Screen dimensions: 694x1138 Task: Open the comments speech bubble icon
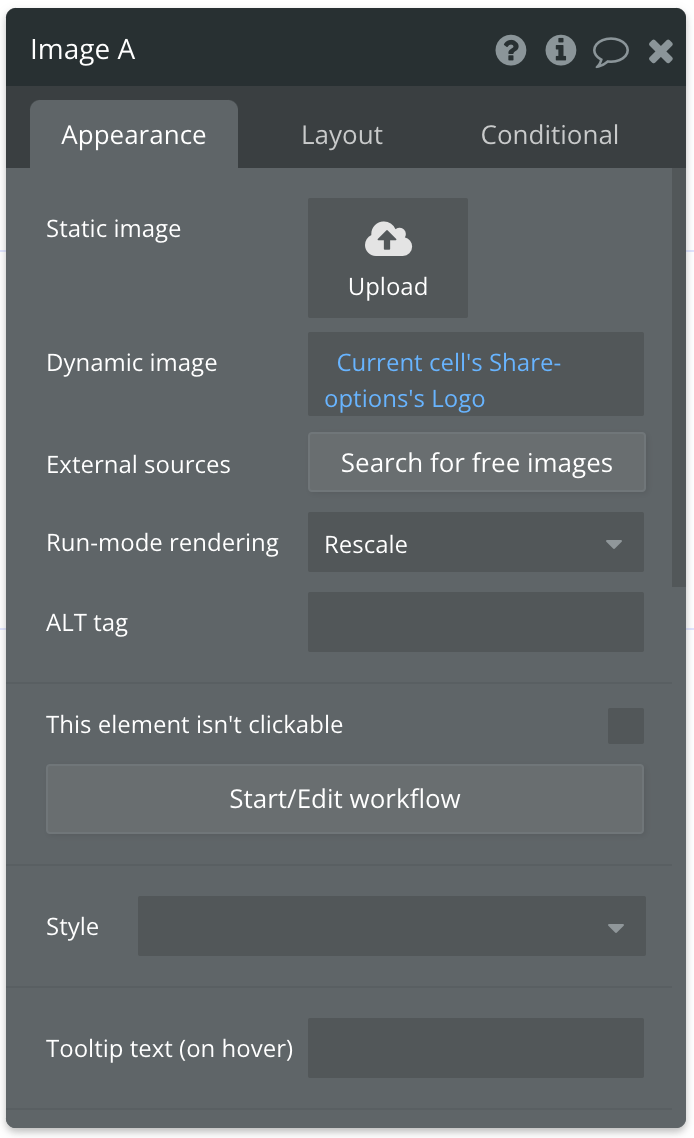611,52
